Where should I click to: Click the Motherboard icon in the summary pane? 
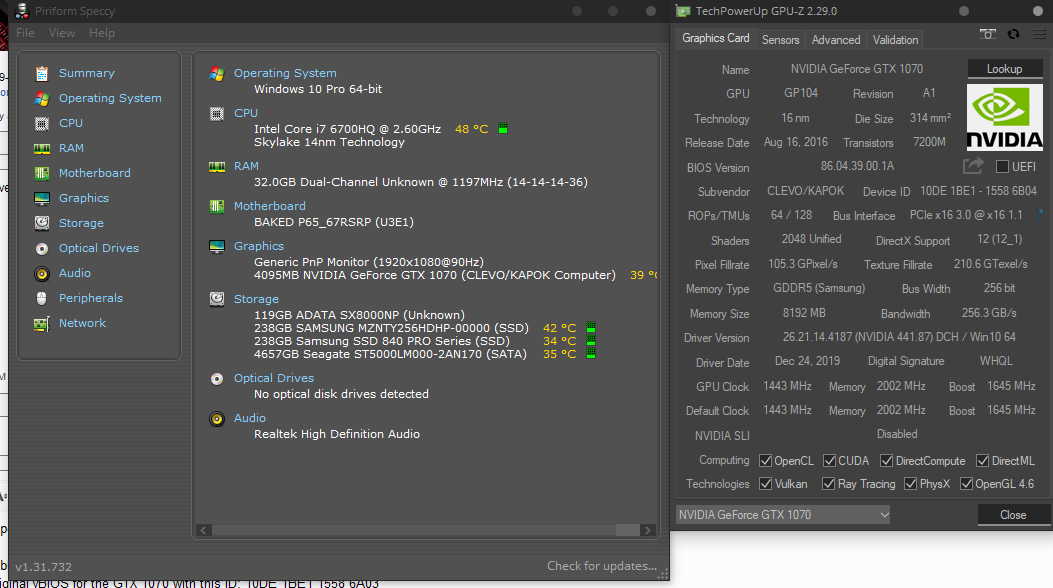[x=217, y=206]
